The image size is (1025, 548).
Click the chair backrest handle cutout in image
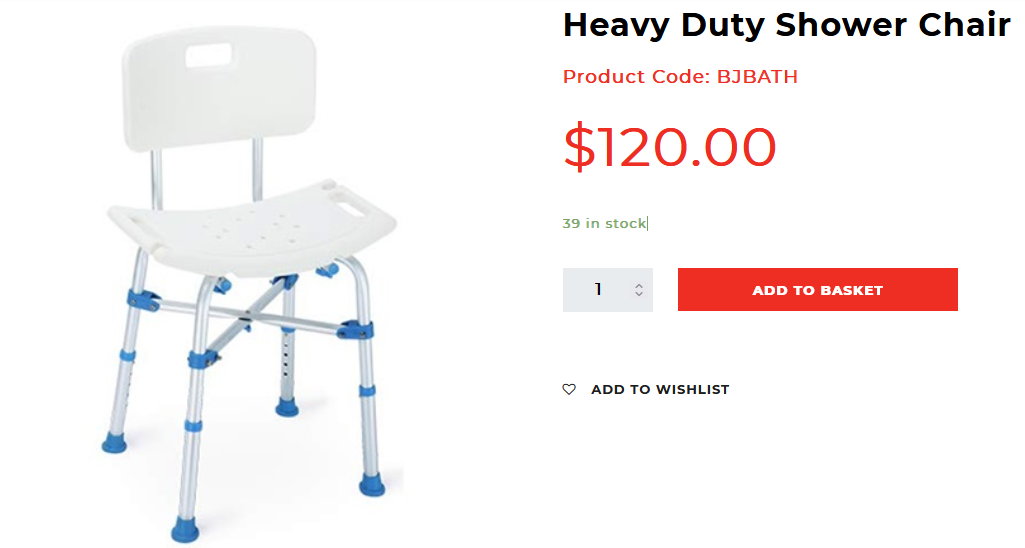(208, 56)
